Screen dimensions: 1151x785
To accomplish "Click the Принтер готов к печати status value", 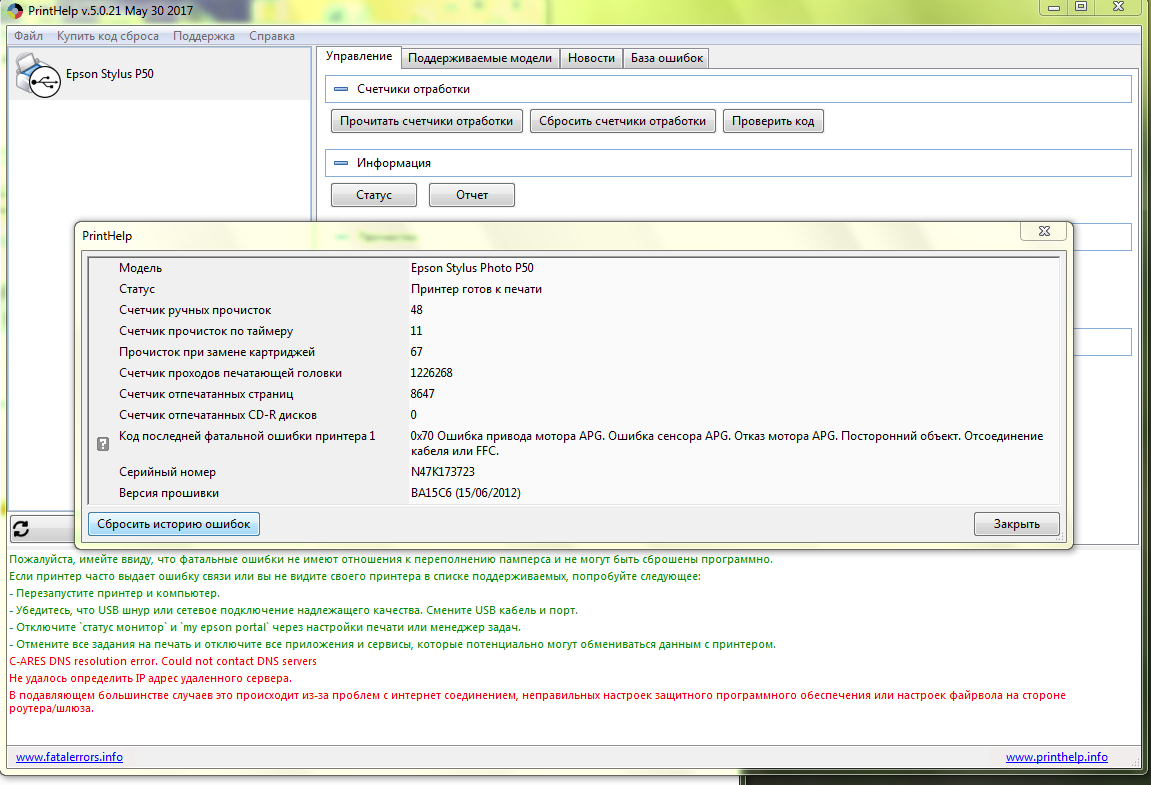I will 476,289.
